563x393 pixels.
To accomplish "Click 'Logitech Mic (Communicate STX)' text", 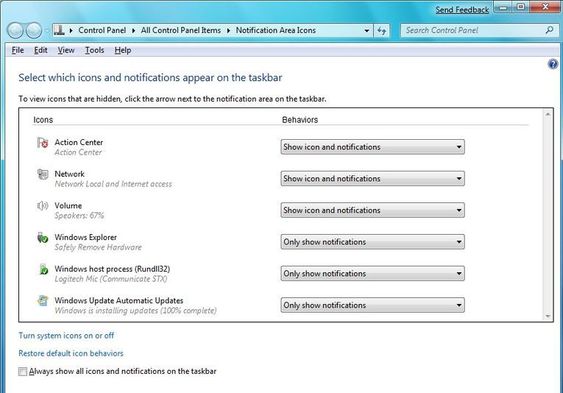I will click(x=111, y=279).
